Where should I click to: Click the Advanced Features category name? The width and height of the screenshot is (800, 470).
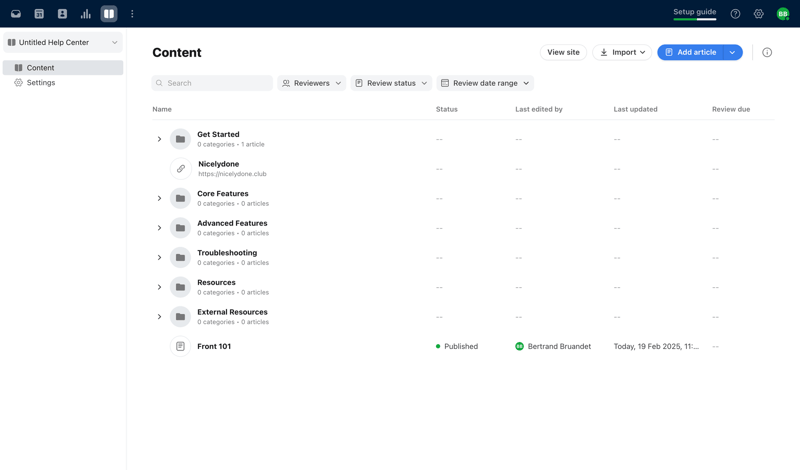(232, 223)
